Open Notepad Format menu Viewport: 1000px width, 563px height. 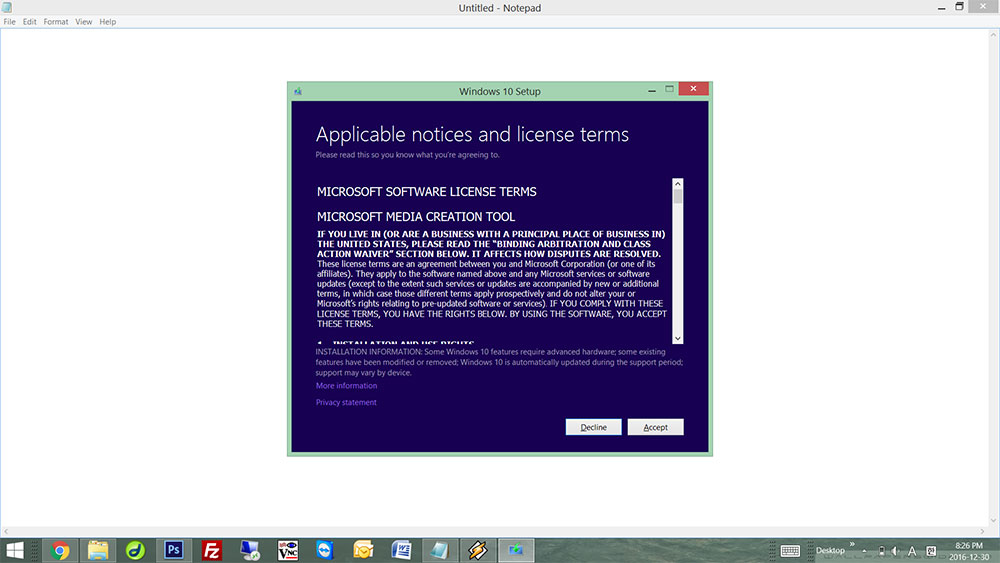coord(55,22)
